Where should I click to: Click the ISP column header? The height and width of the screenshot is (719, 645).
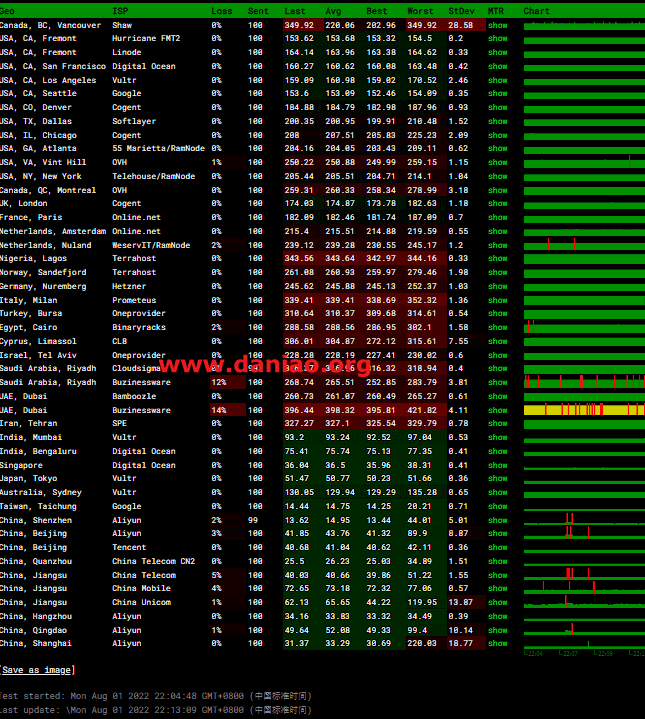[120, 11]
